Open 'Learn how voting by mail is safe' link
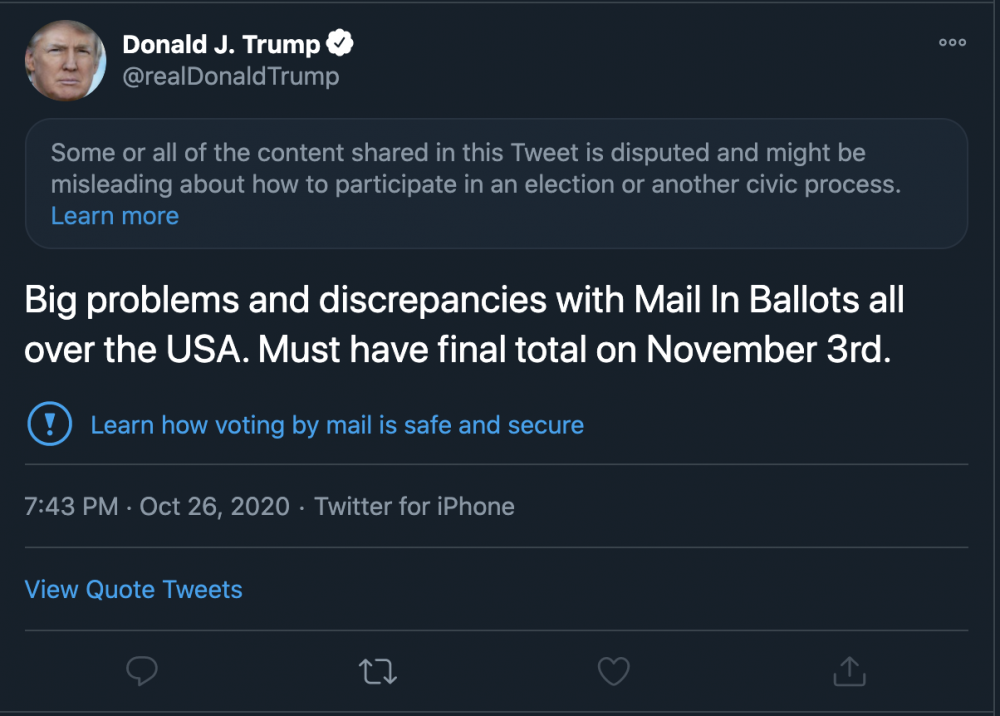 point(337,425)
